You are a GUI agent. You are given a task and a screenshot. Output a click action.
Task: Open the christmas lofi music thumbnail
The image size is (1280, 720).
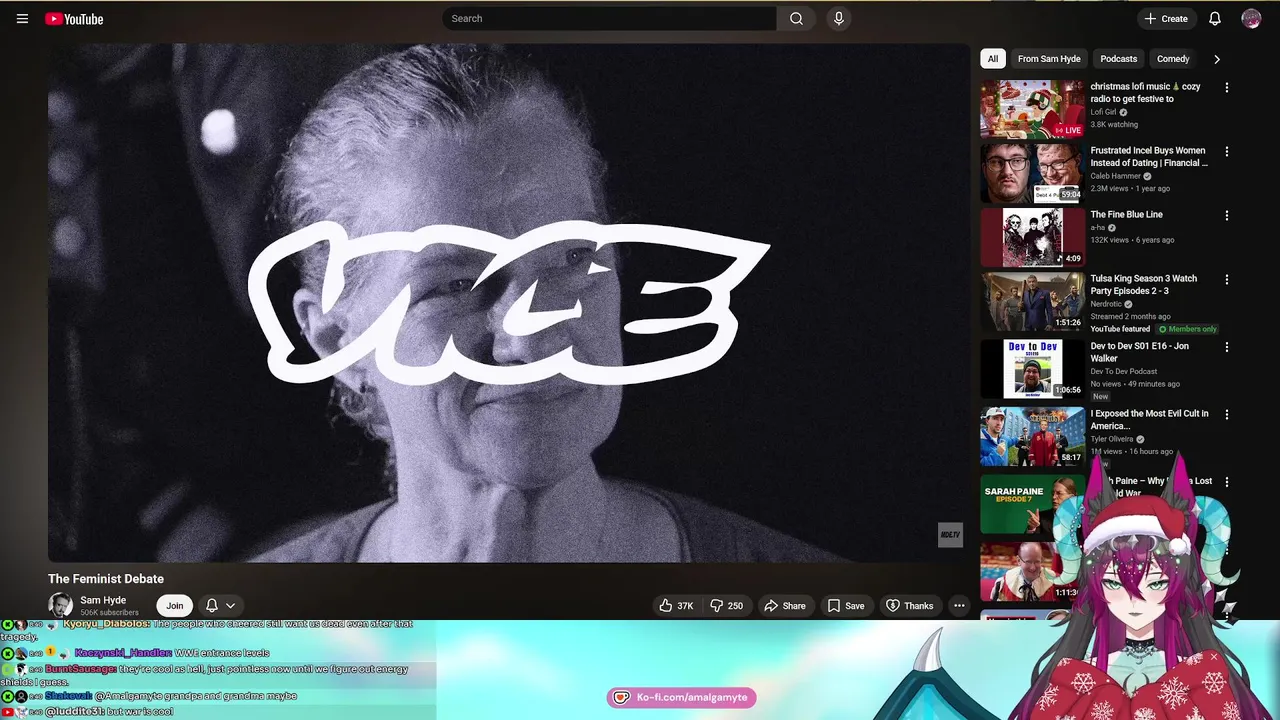tap(1032, 109)
